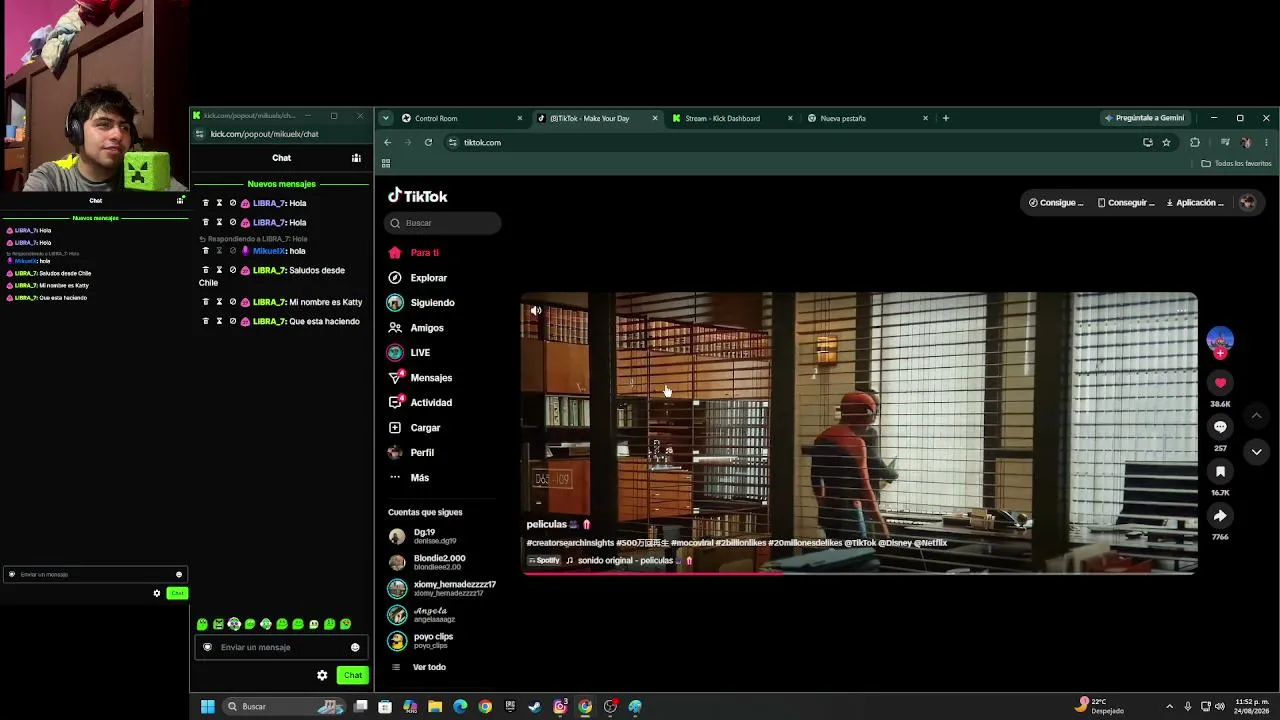Viewport: 1280px width, 720px height.
Task: Switch to the Nueva pestaña tab
Action: click(868, 118)
